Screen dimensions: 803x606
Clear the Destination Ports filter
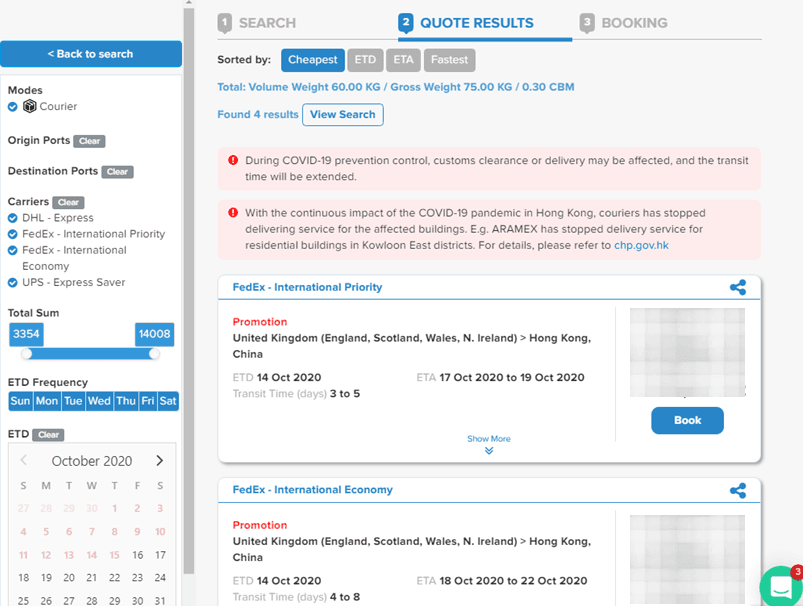tap(117, 172)
